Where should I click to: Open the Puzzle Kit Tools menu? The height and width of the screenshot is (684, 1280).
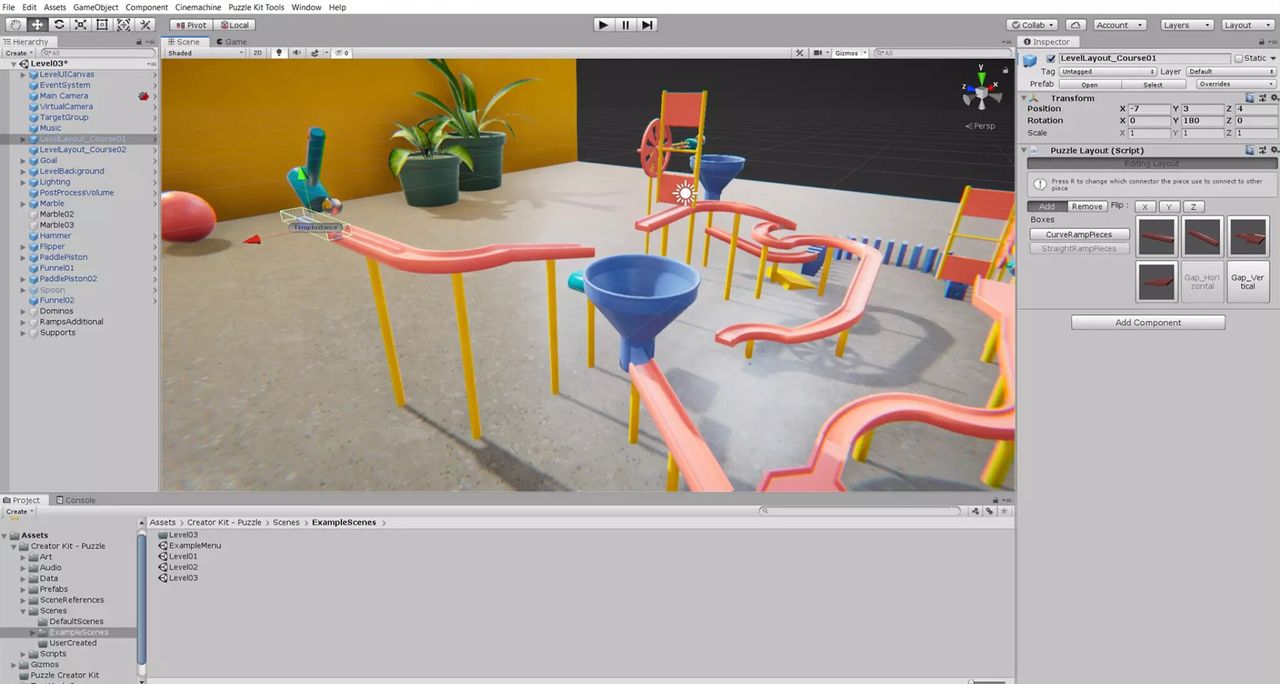tap(256, 7)
